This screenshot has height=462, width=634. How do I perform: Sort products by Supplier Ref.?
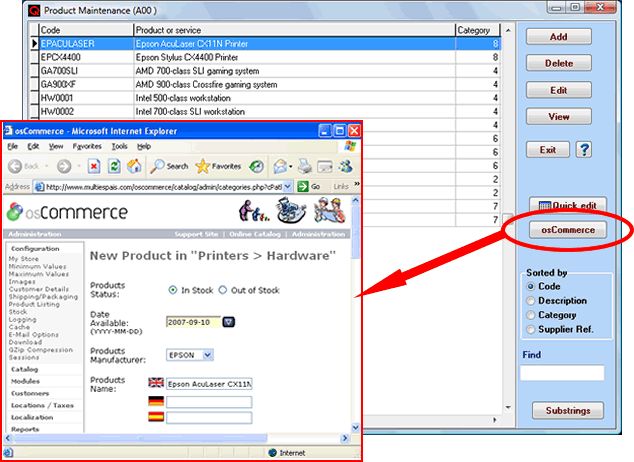tap(531, 329)
